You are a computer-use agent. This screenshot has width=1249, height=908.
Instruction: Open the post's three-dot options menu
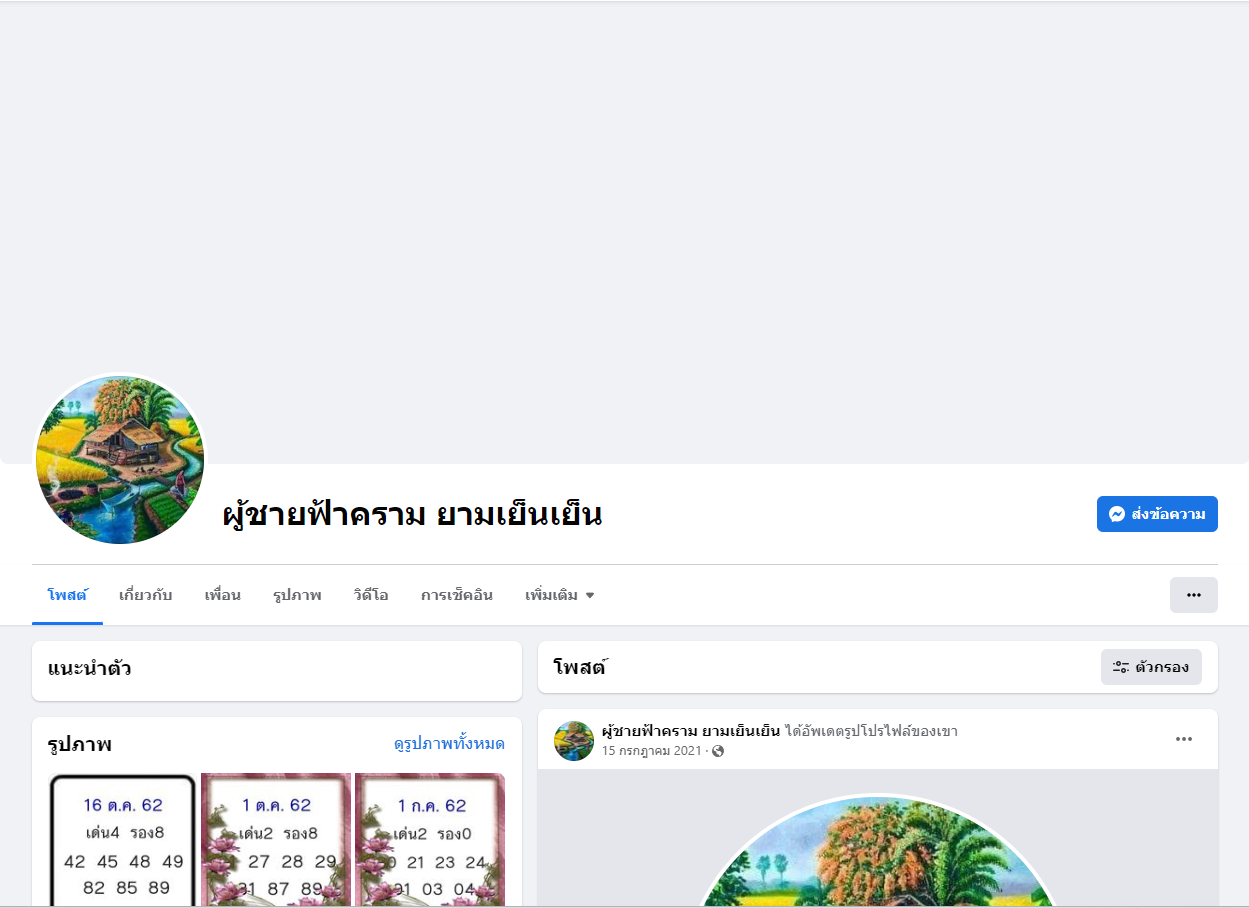click(x=1184, y=739)
